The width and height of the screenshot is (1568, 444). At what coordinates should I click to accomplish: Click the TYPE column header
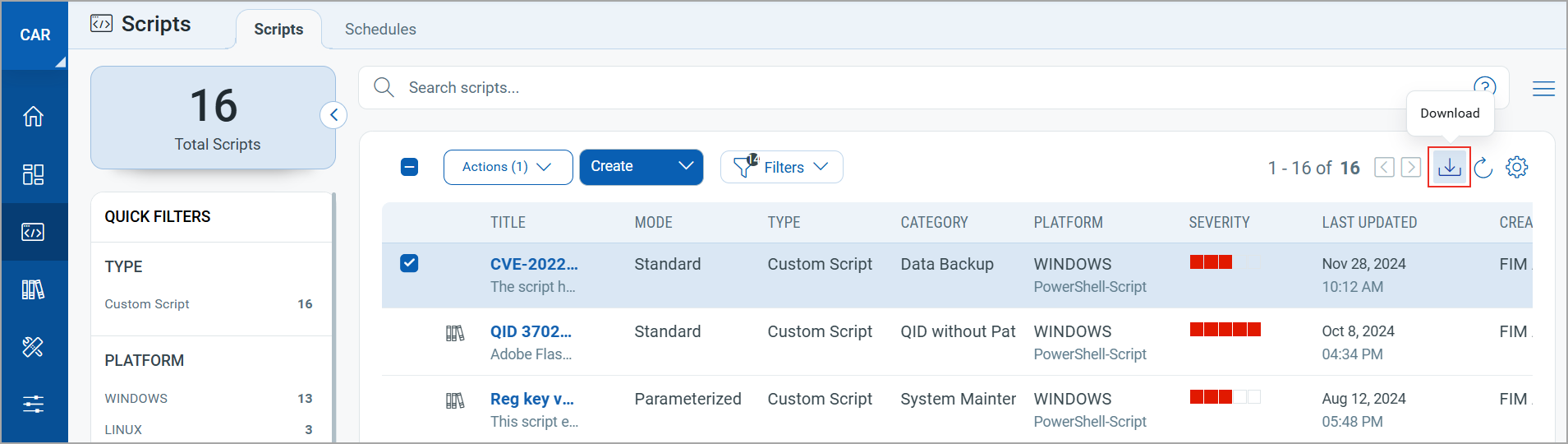pos(784,223)
